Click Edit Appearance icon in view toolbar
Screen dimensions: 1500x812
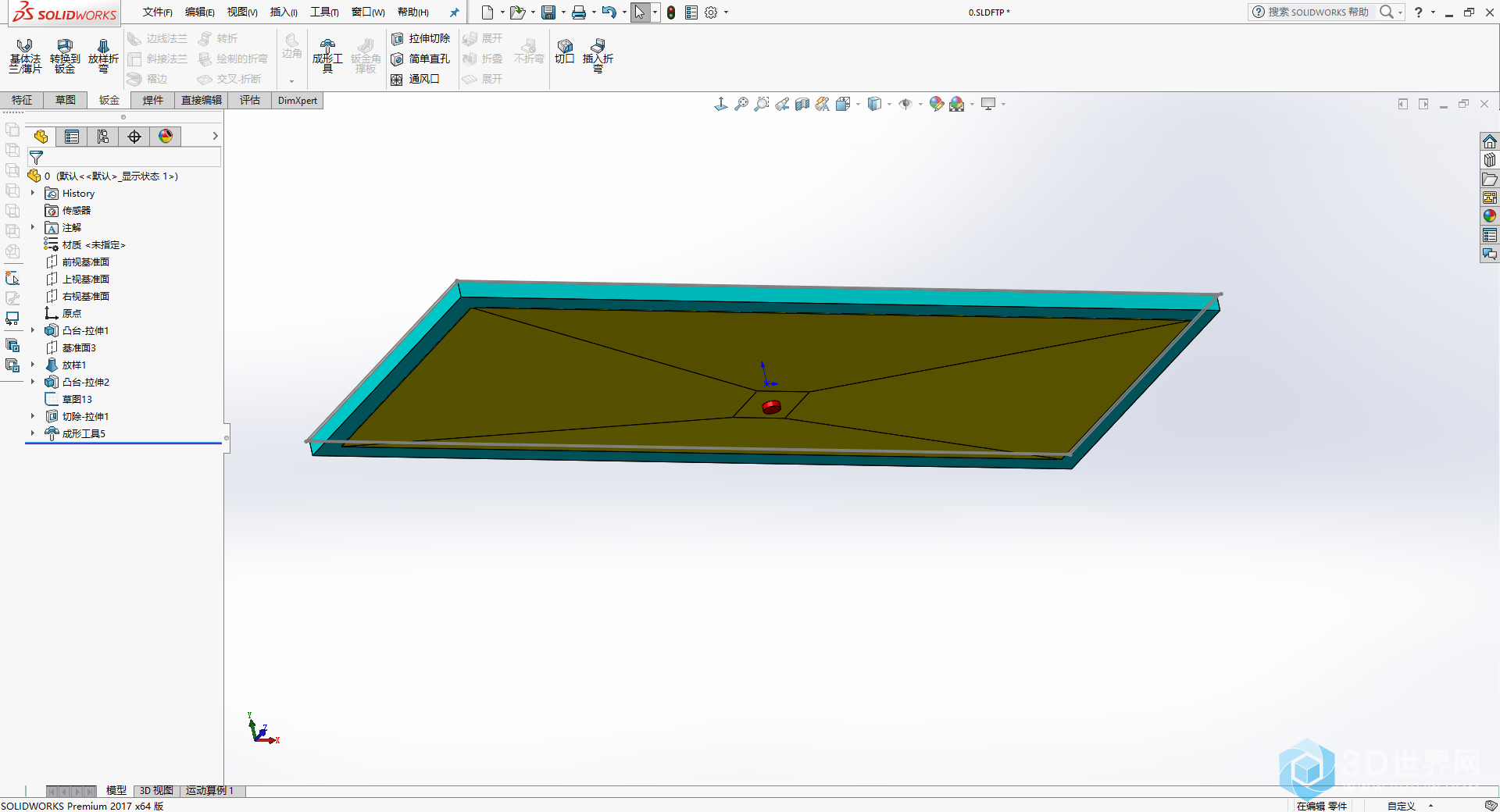pos(936,104)
